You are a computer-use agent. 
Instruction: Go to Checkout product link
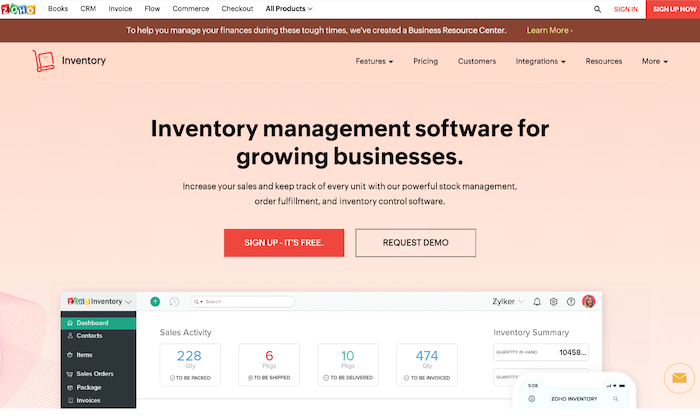click(x=237, y=8)
